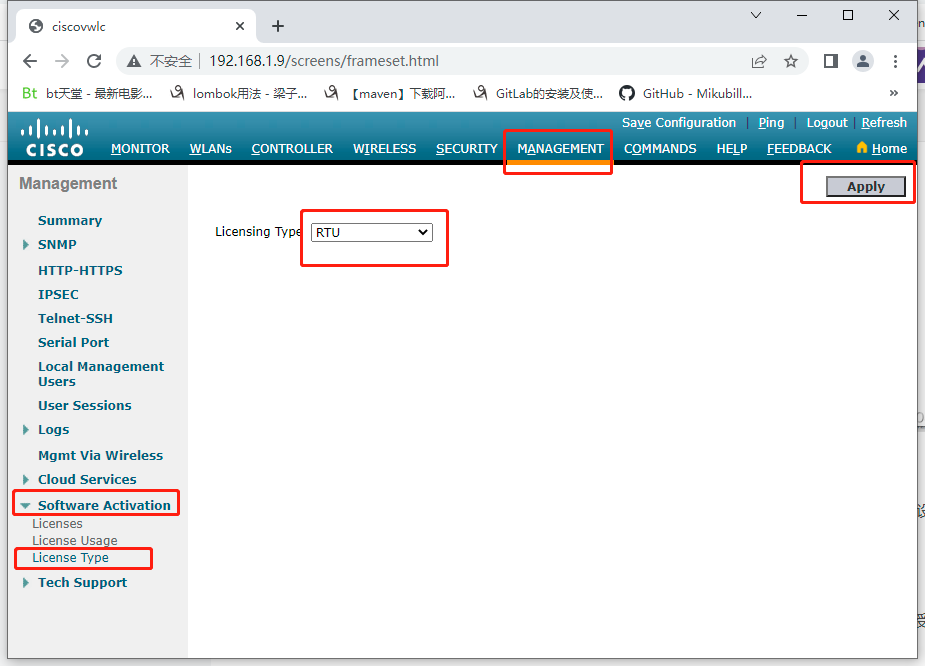Screen dimensions: 925x666
Task: Click the Cisco logo
Action: pos(52,135)
